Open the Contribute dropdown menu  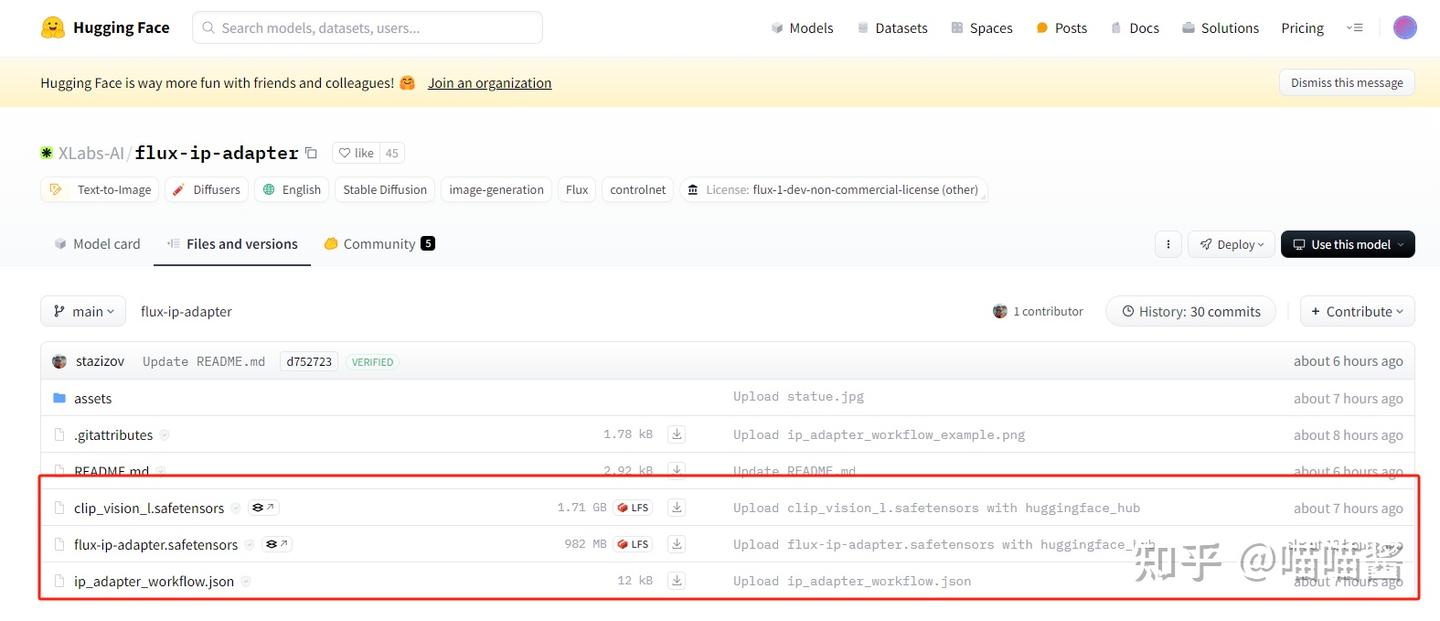pos(1357,311)
